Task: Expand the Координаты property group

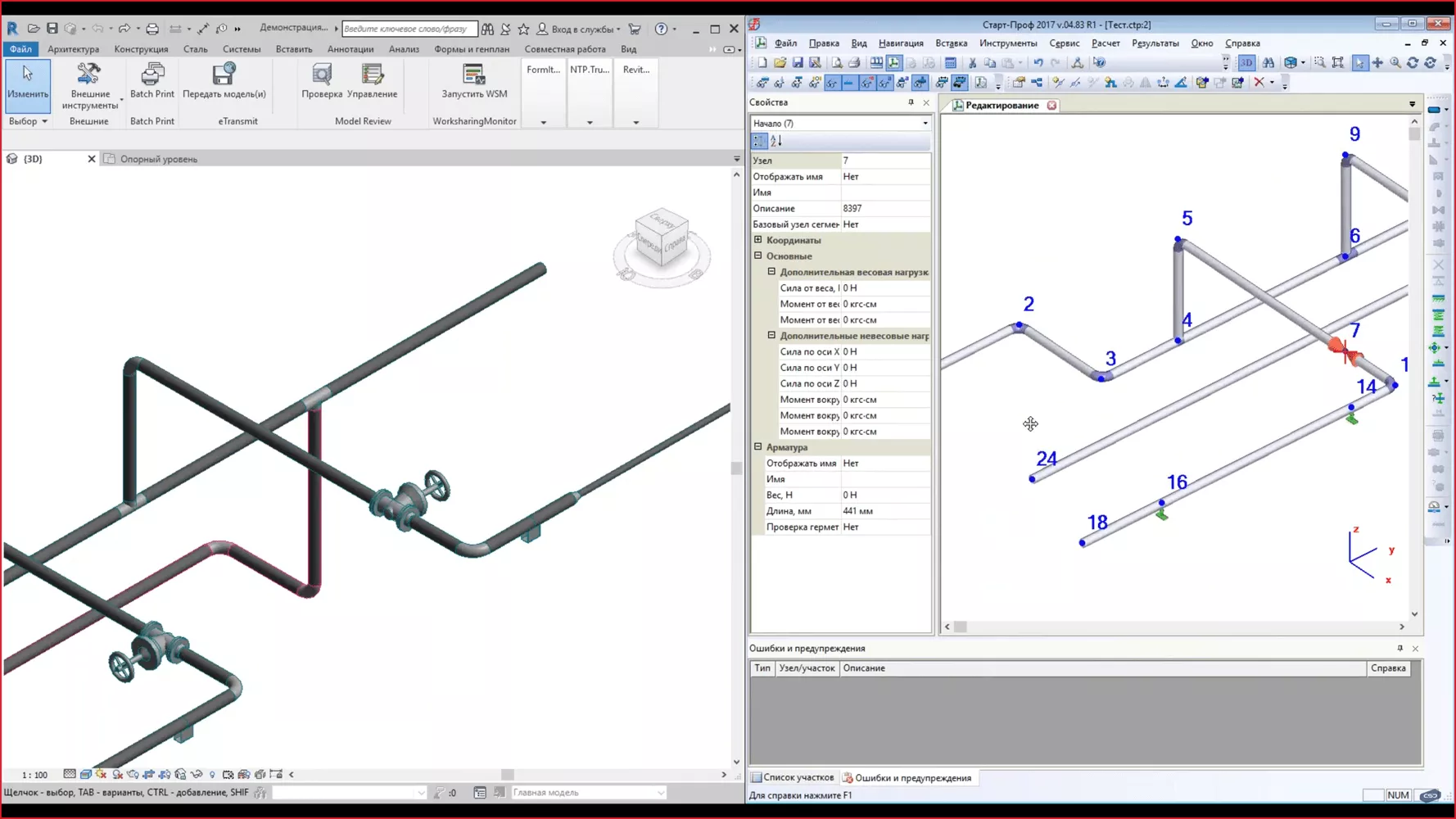Action: tap(757, 240)
